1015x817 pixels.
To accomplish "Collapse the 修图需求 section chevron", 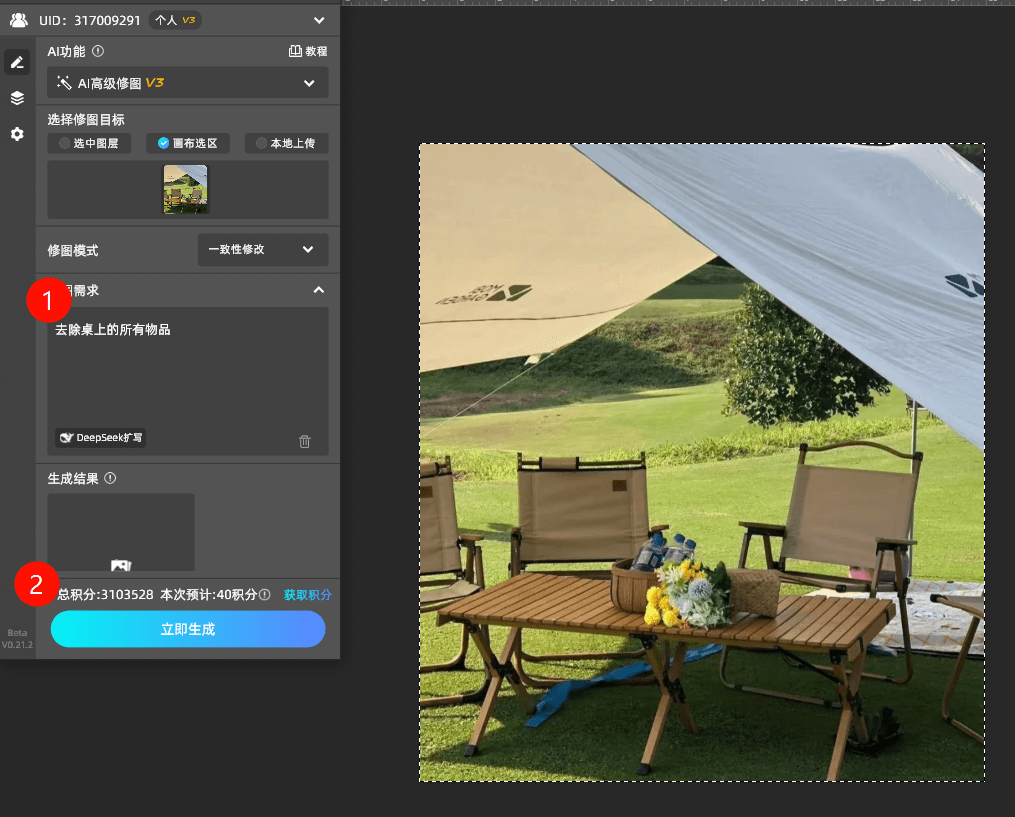I will [318, 290].
